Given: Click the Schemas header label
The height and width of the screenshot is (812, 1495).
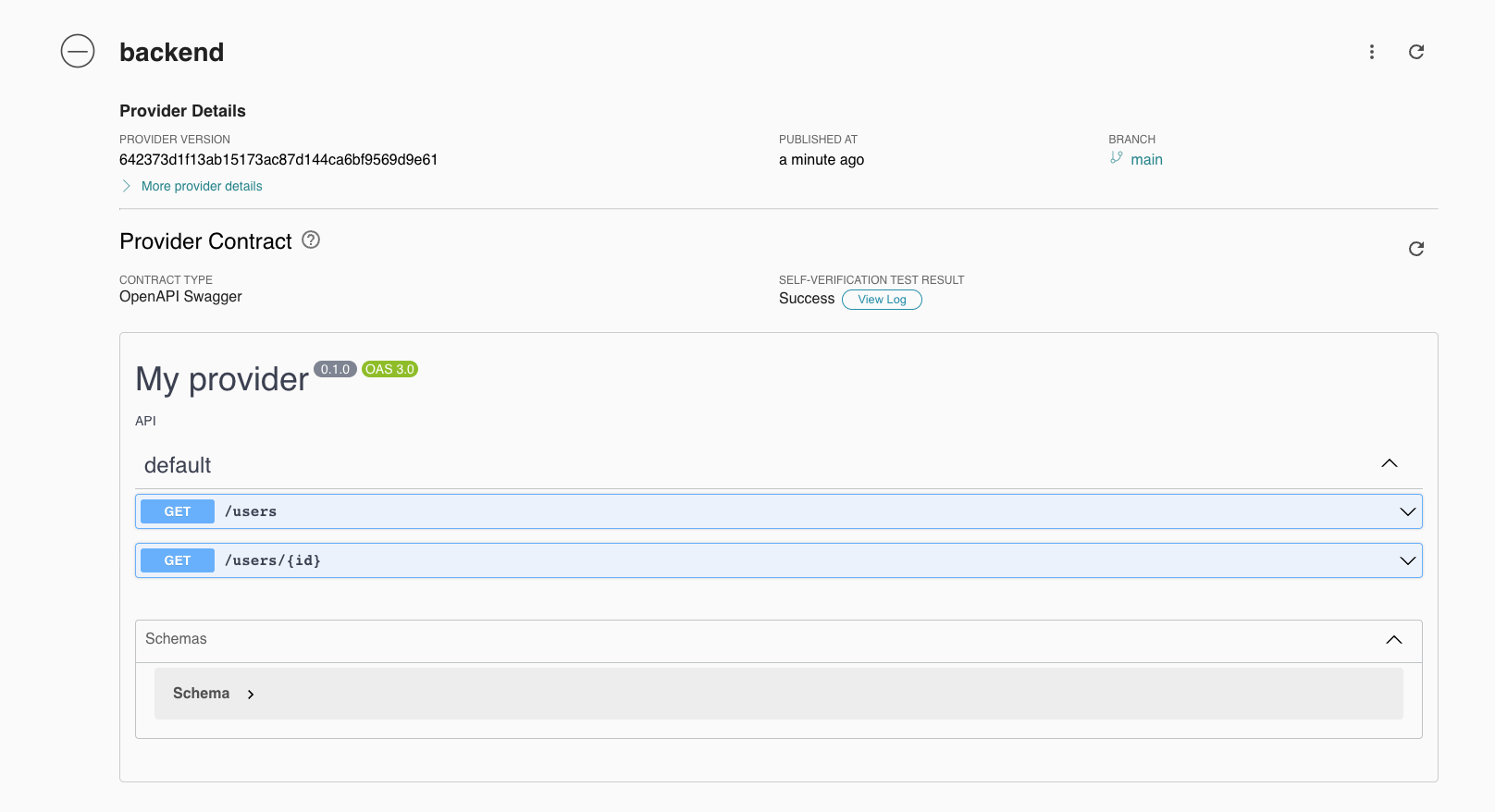Looking at the screenshot, I should tap(176, 639).
